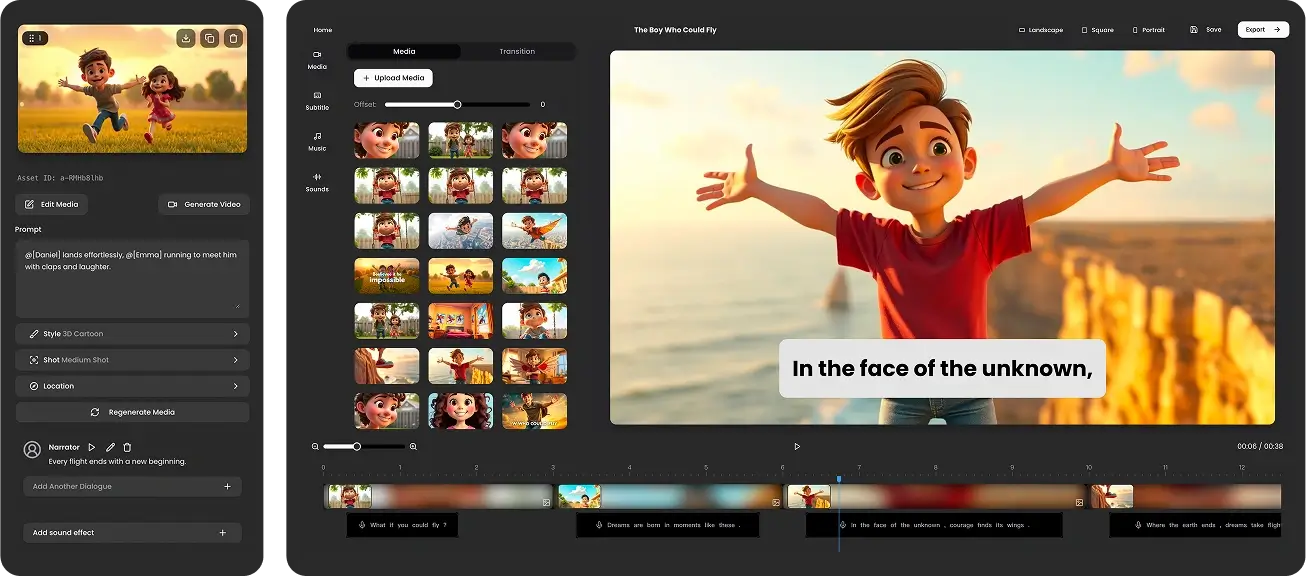
Task: Click the Export button
Action: tap(1262, 29)
